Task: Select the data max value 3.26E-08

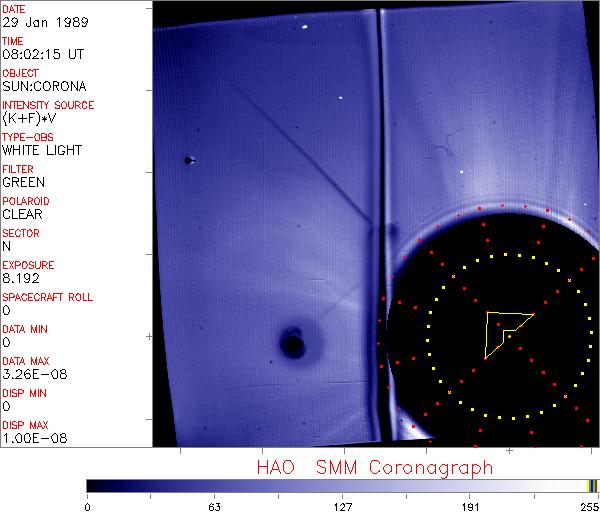Action: click(x=35, y=374)
